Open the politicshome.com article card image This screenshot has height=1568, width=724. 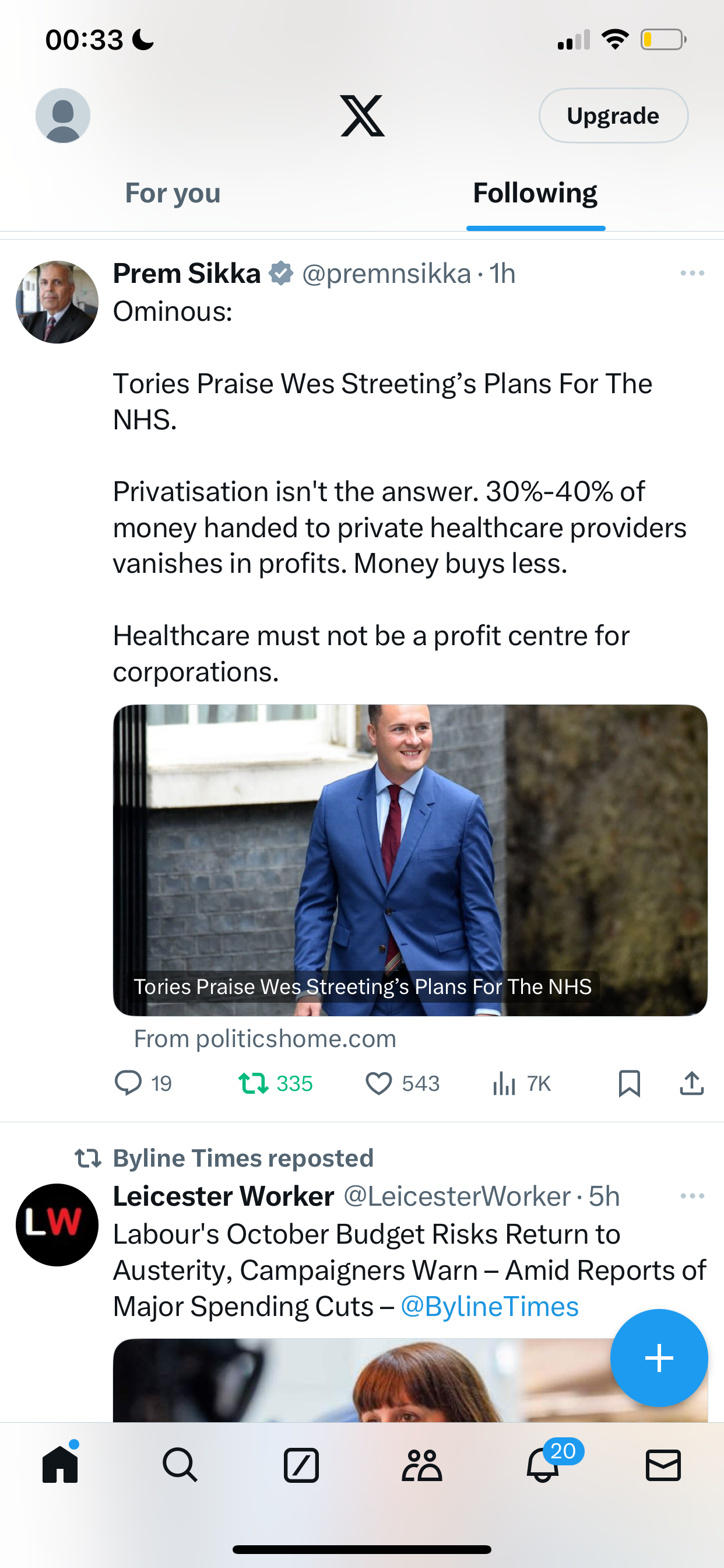point(410,860)
